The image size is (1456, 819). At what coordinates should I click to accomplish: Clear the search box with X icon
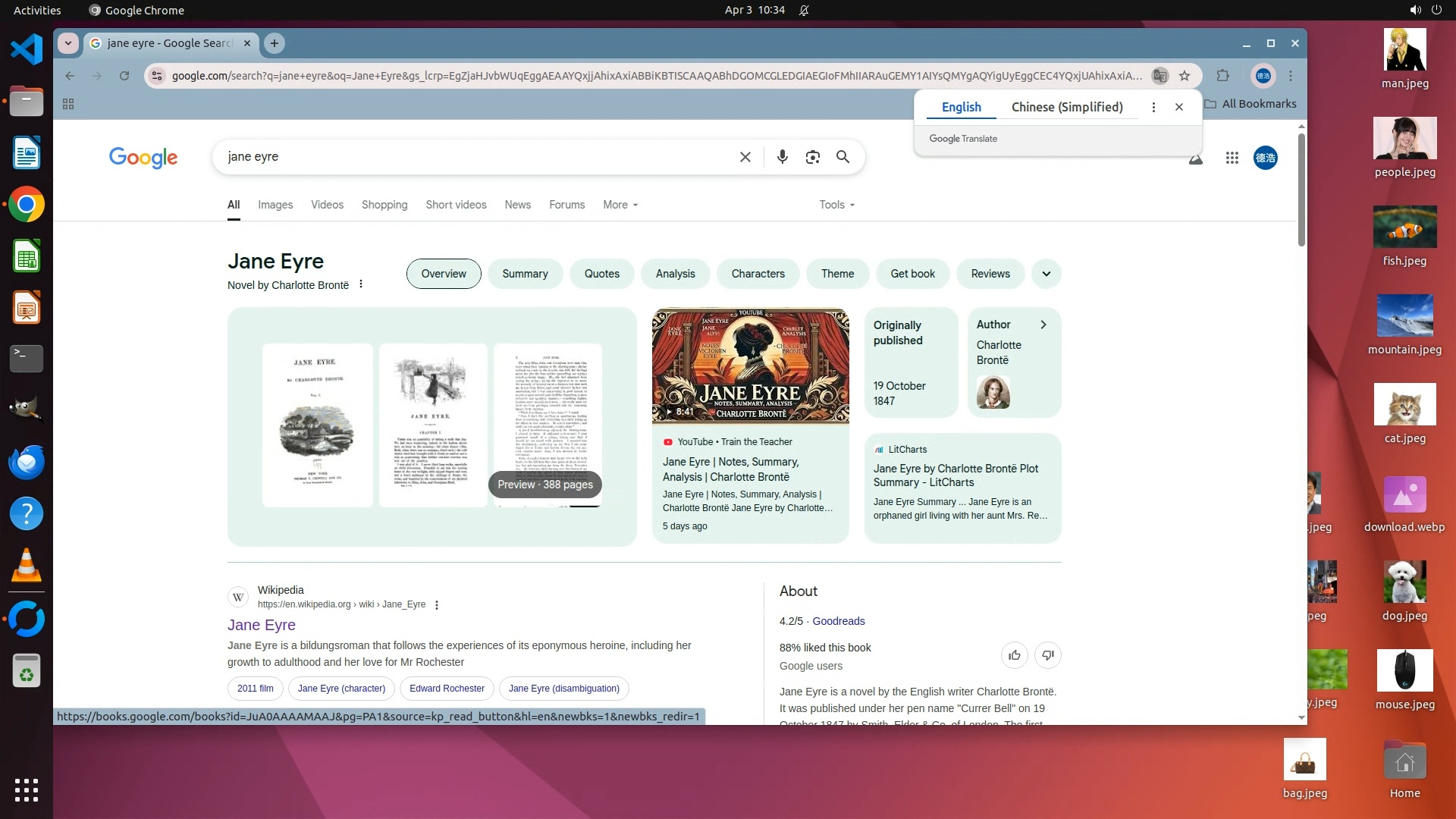coord(745,157)
